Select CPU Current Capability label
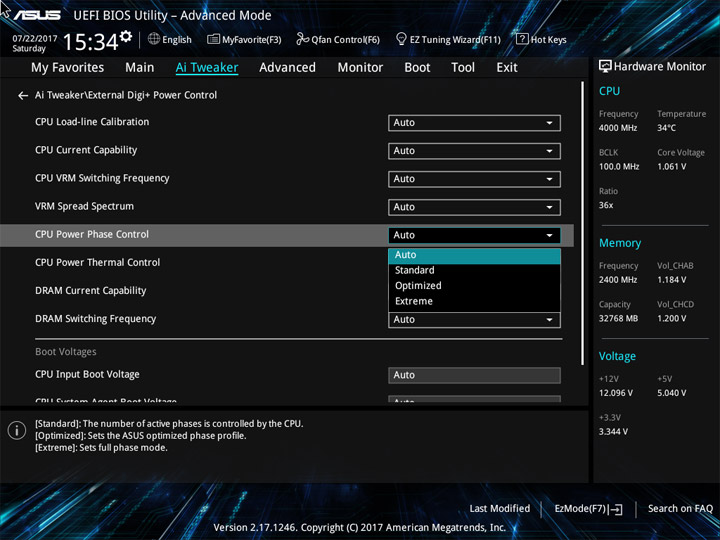720x540 pixels. pyautogui.click(x=86, y=150)
